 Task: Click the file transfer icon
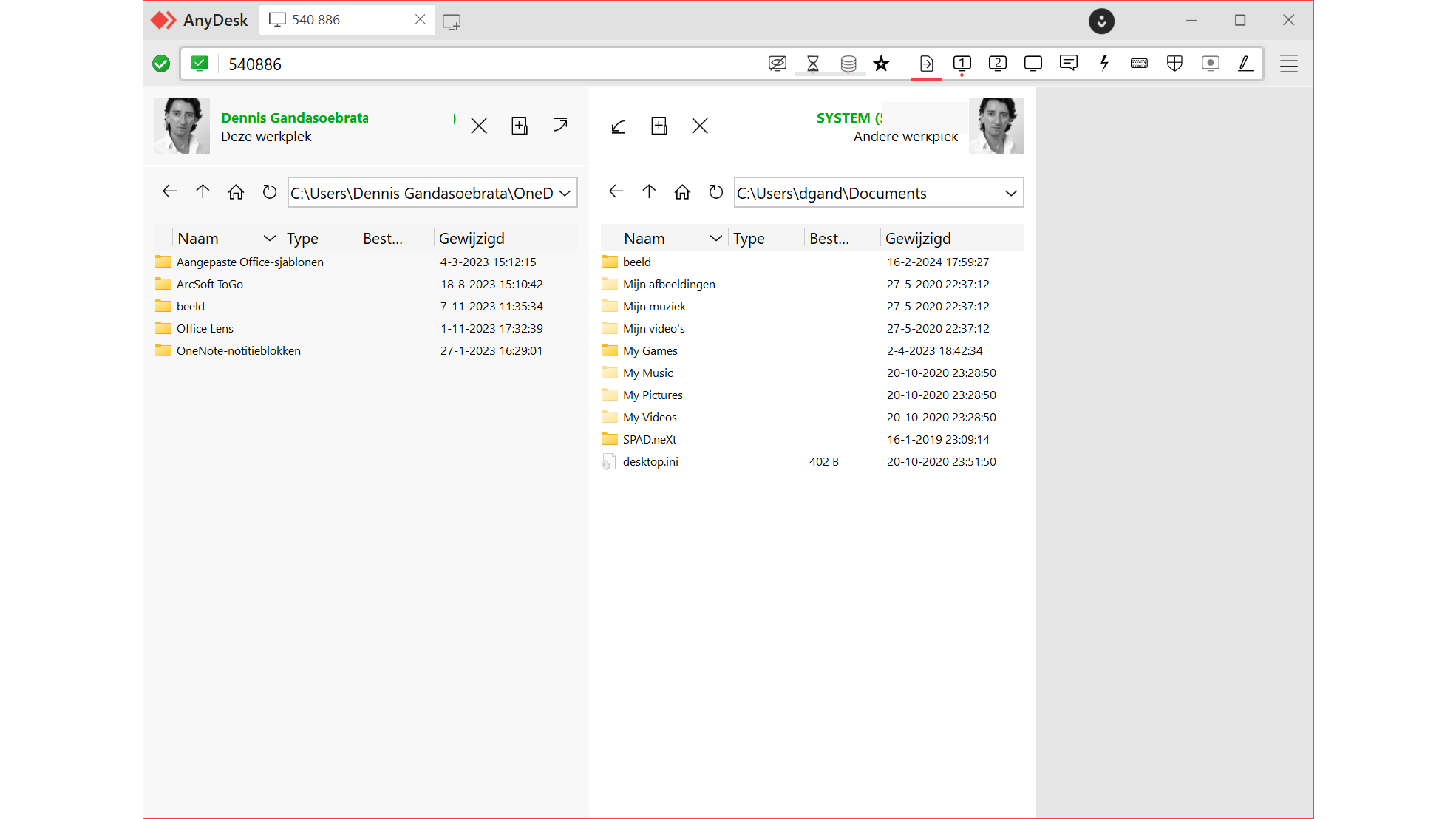[x=926, y=64]
